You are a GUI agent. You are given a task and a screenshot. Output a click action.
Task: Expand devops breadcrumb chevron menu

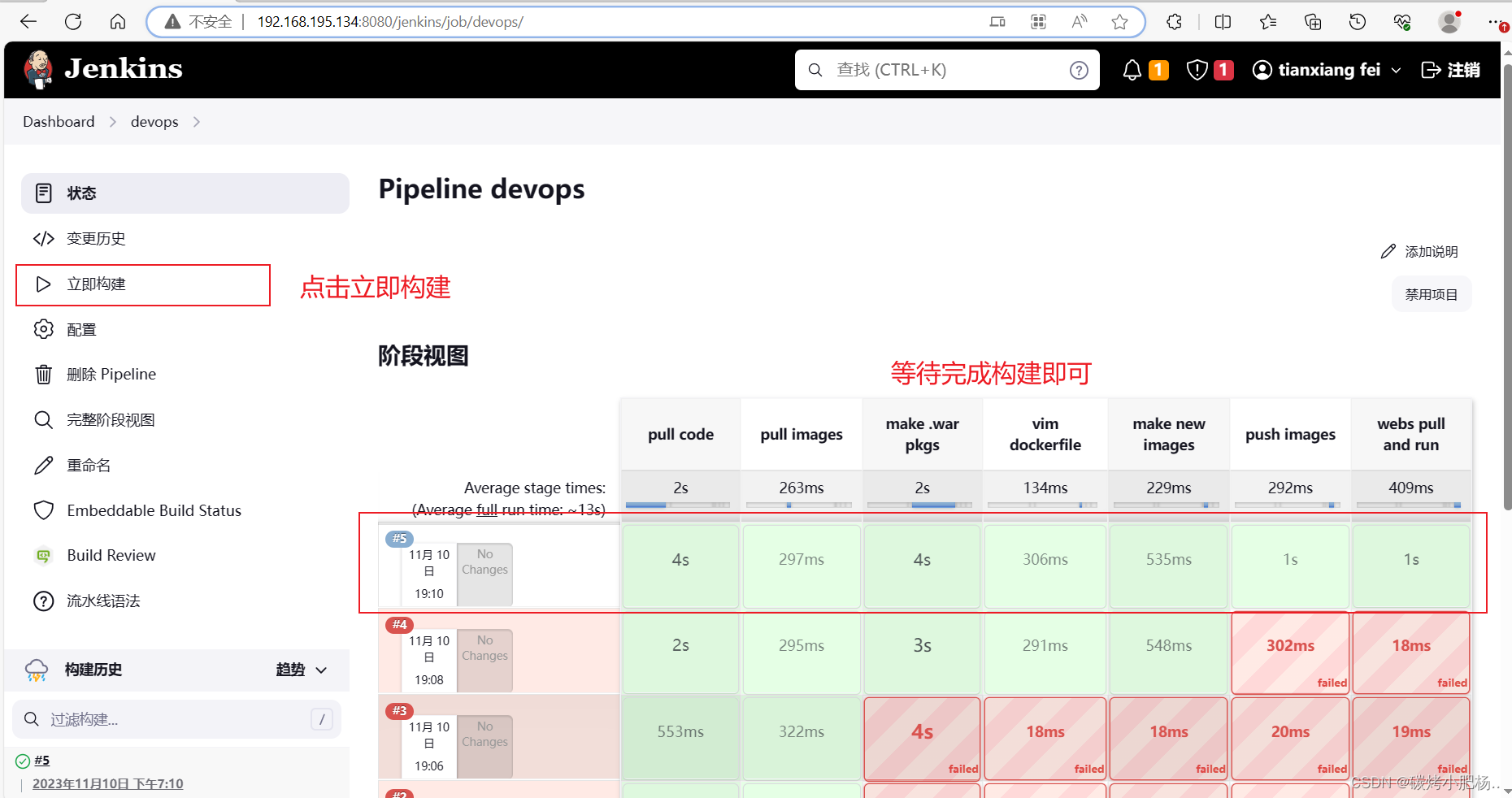coord(197,122)
